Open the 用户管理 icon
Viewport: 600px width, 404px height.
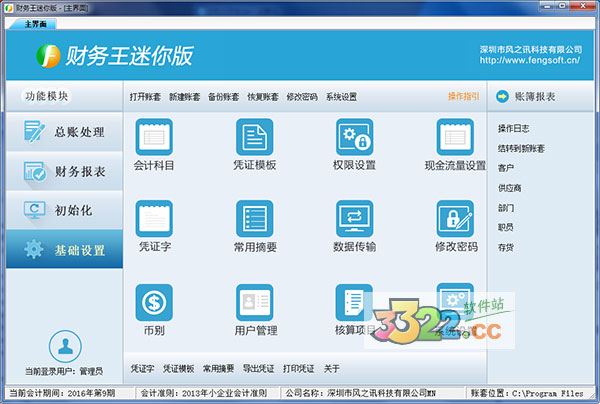(x=254, y=302)
